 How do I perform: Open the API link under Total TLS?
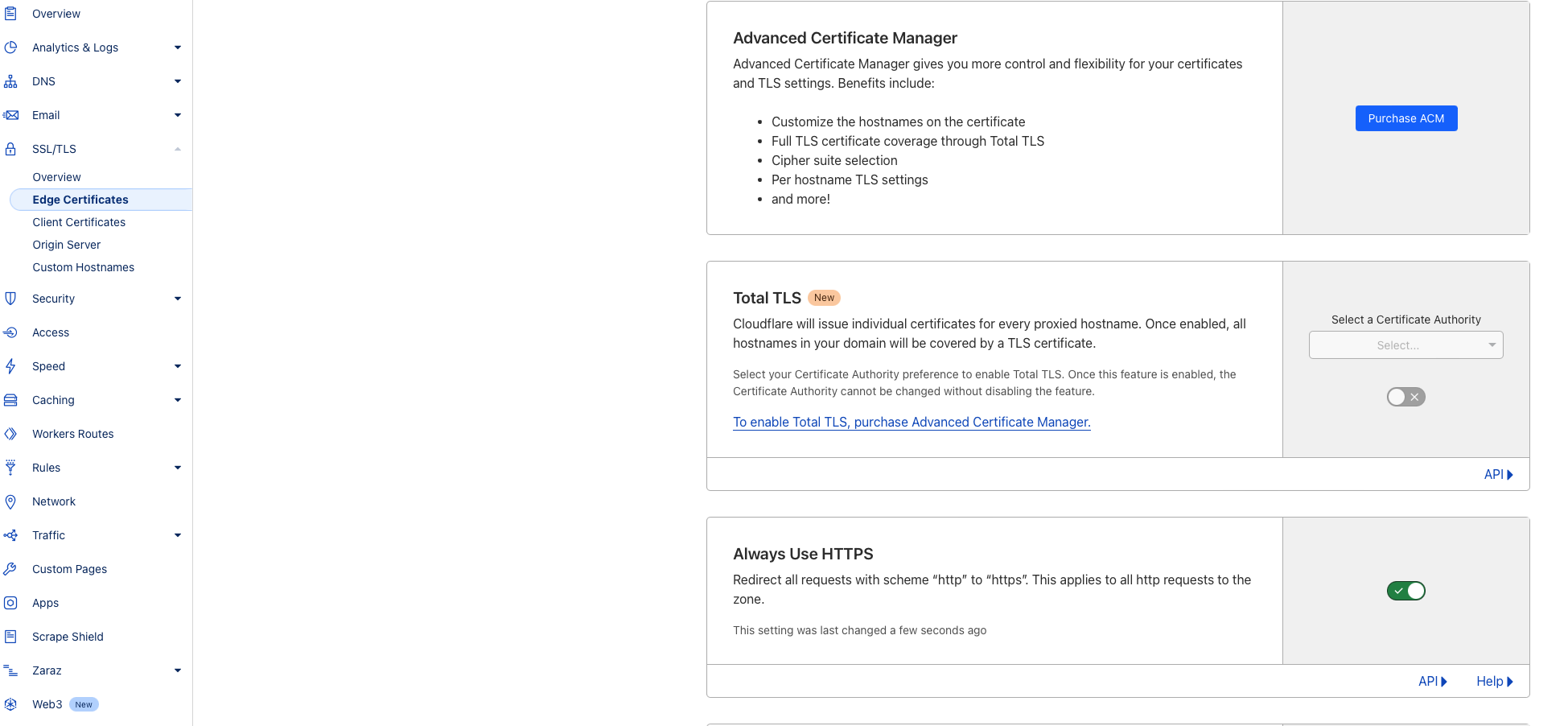point(1493,474)
